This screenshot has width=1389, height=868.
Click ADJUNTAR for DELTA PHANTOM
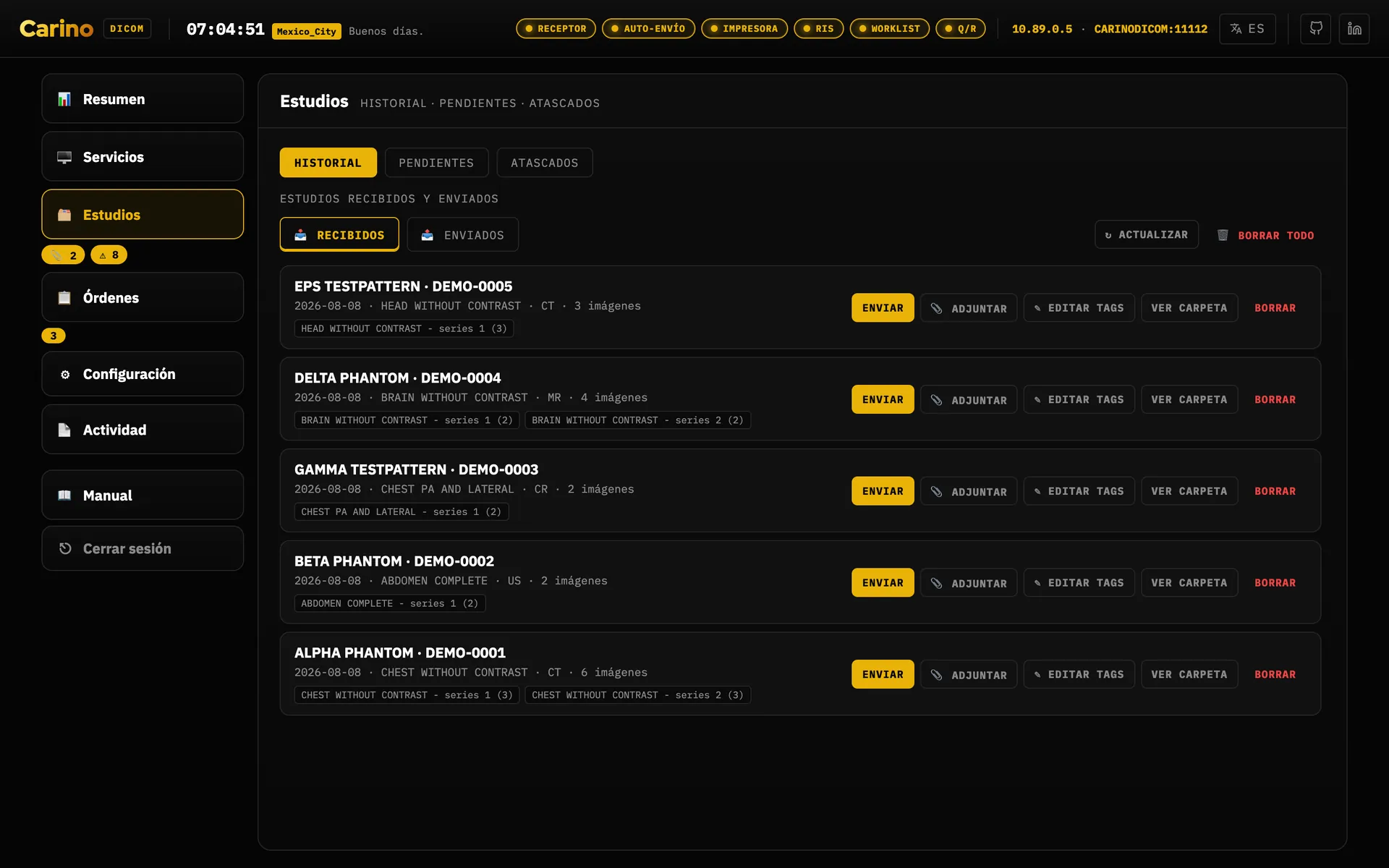[x=969, y=400]
